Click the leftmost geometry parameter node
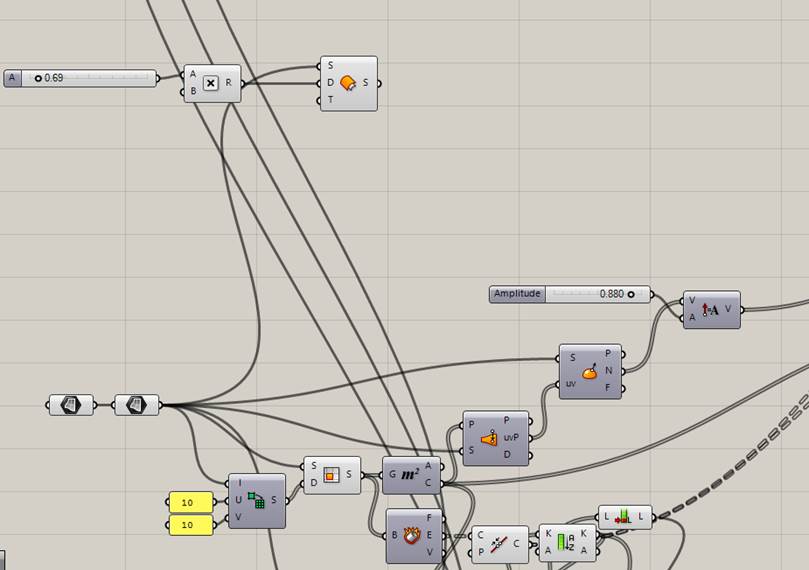This screenshot has width=809, height=570. coord(70,405)
